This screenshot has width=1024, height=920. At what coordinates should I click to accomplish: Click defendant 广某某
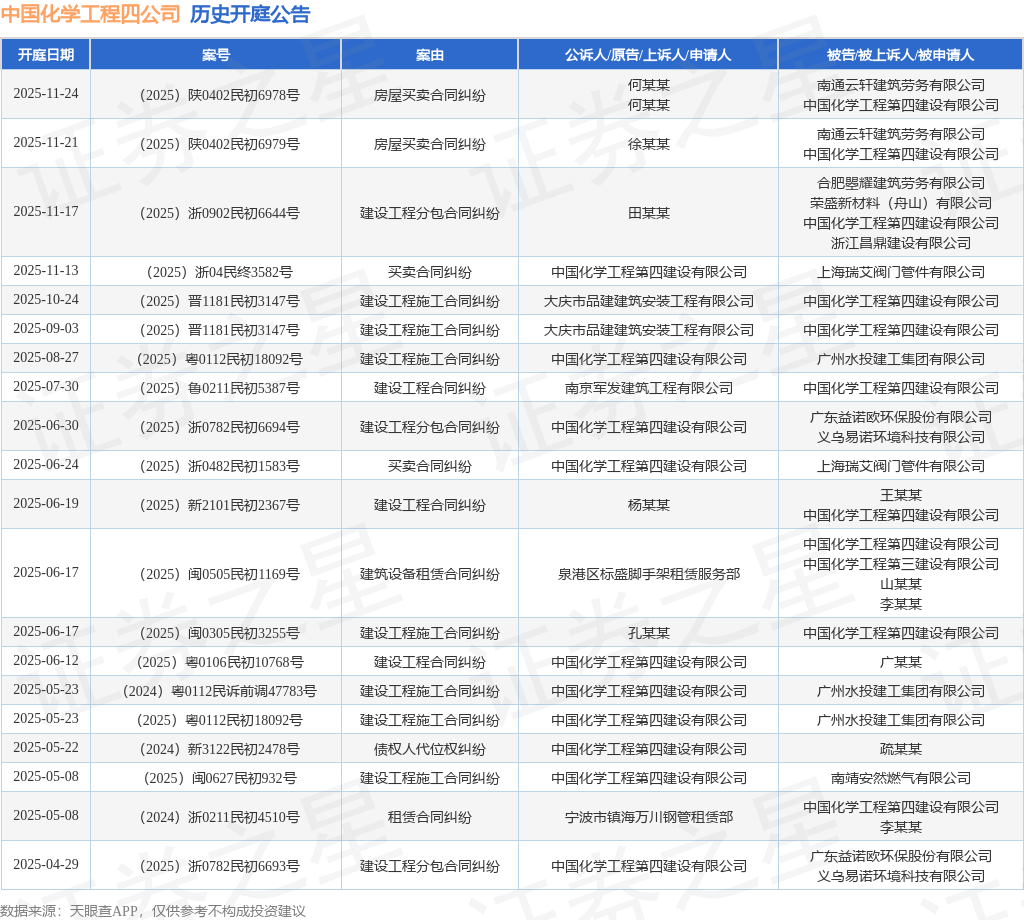click(x=901, y=663)
